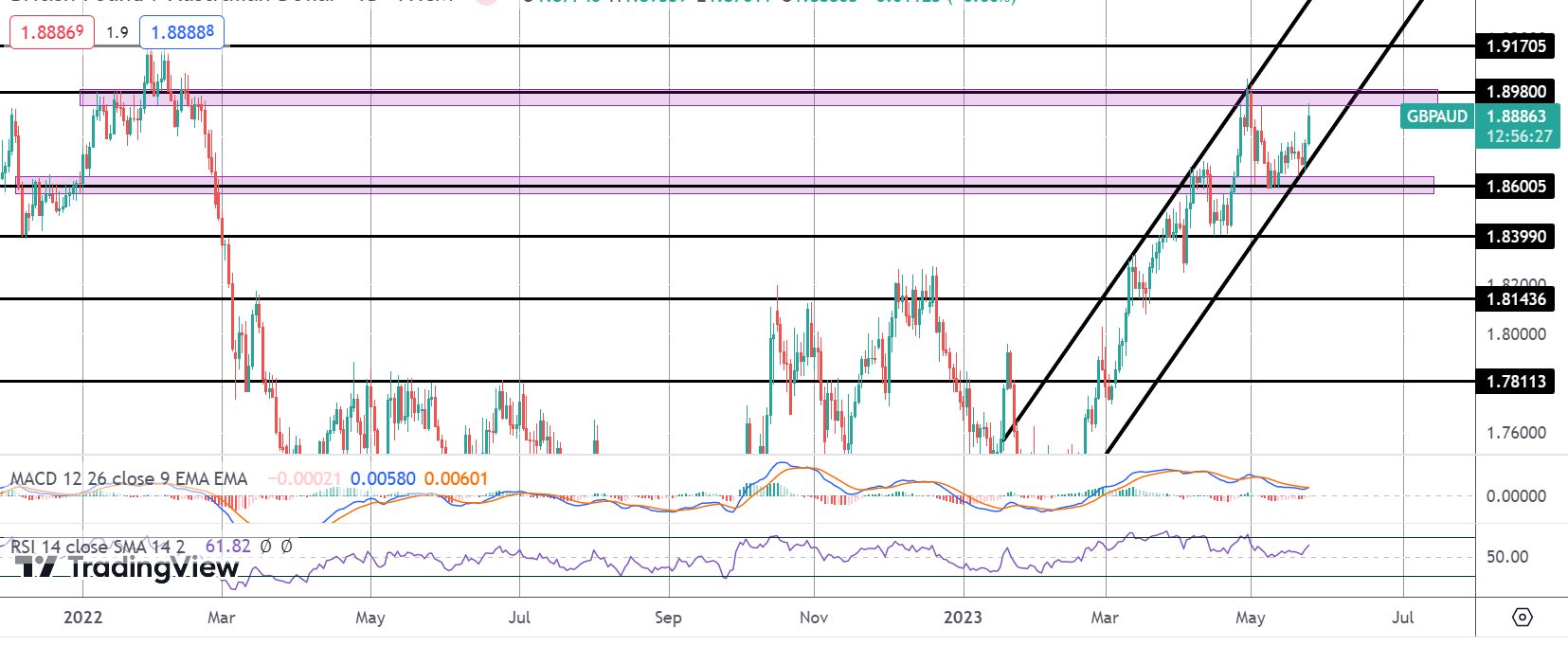Click the green GBPAUD symbol tag
The image size is (1568, 646).
[1436, 117]
